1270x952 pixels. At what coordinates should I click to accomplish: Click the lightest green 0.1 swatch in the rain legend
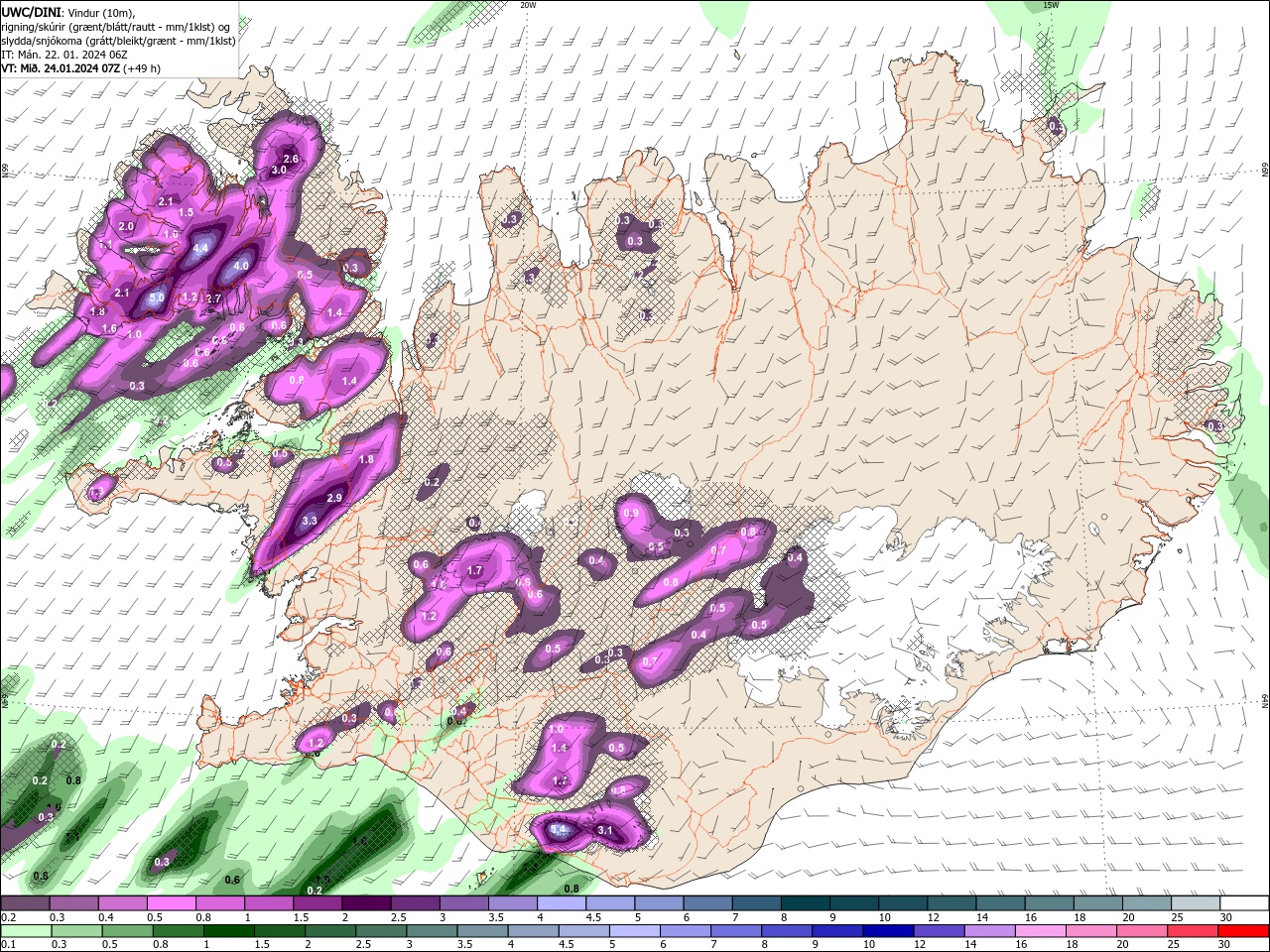(x=25, y=931)
